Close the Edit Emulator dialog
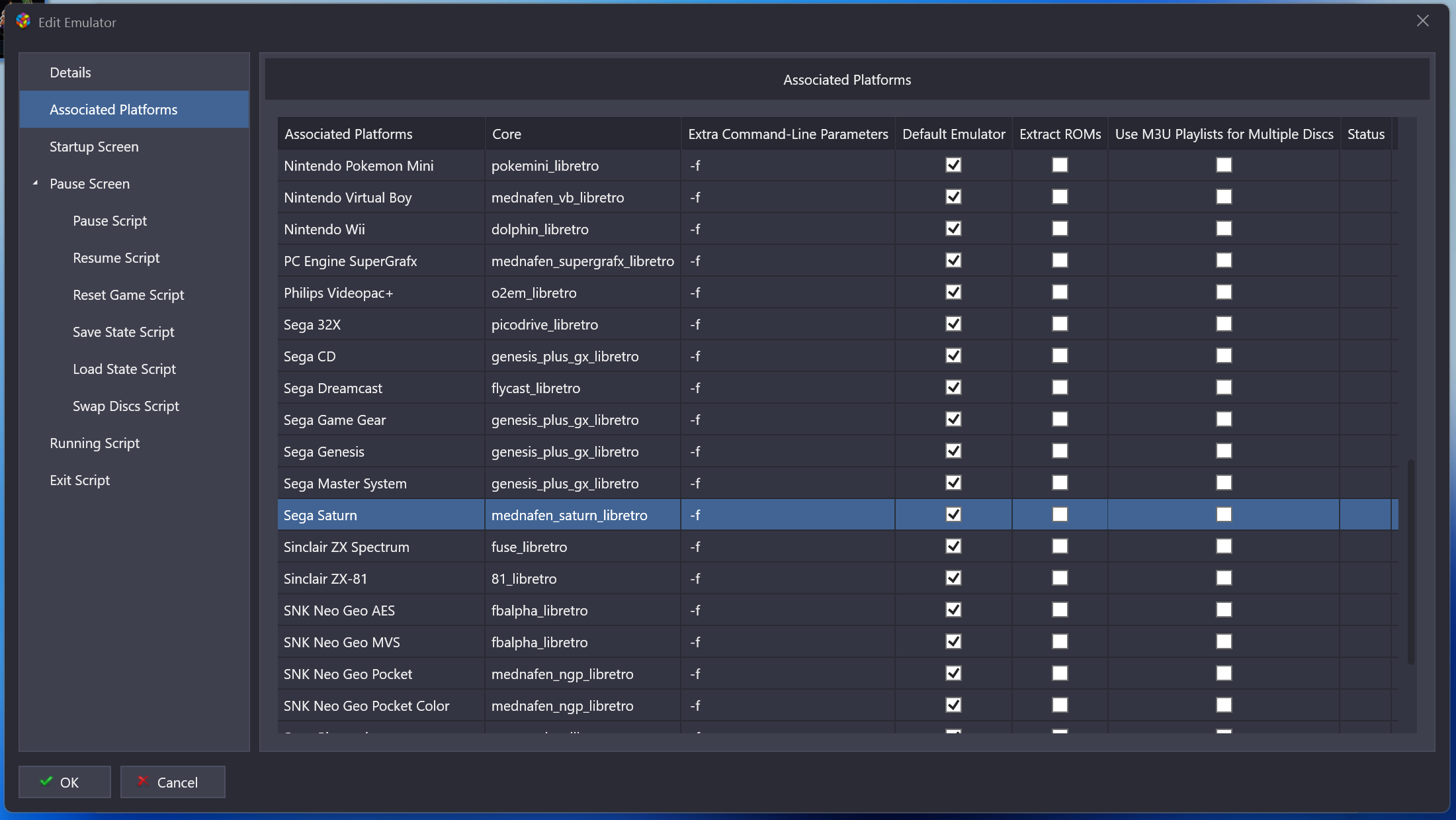The image size is (1456, 820). pos(1423,21)
